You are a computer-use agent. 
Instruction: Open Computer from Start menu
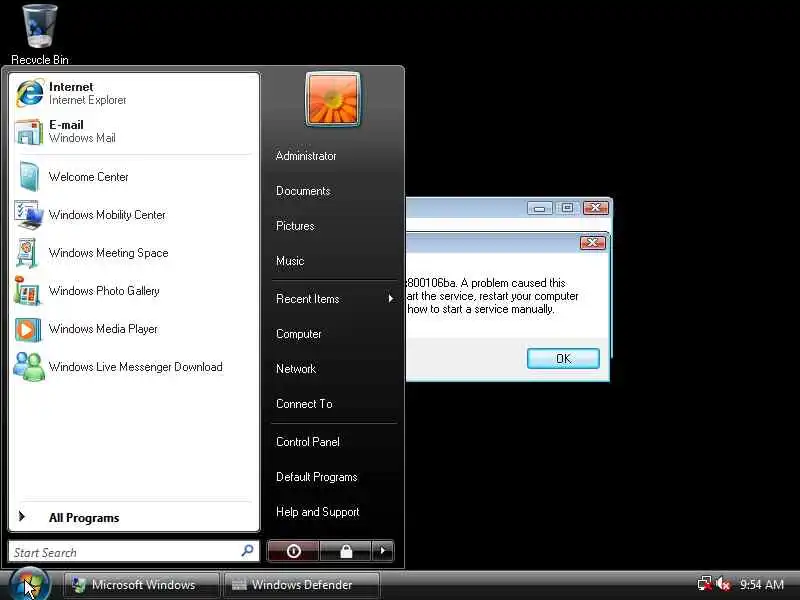pyautogui.click(x=299, y=334)
